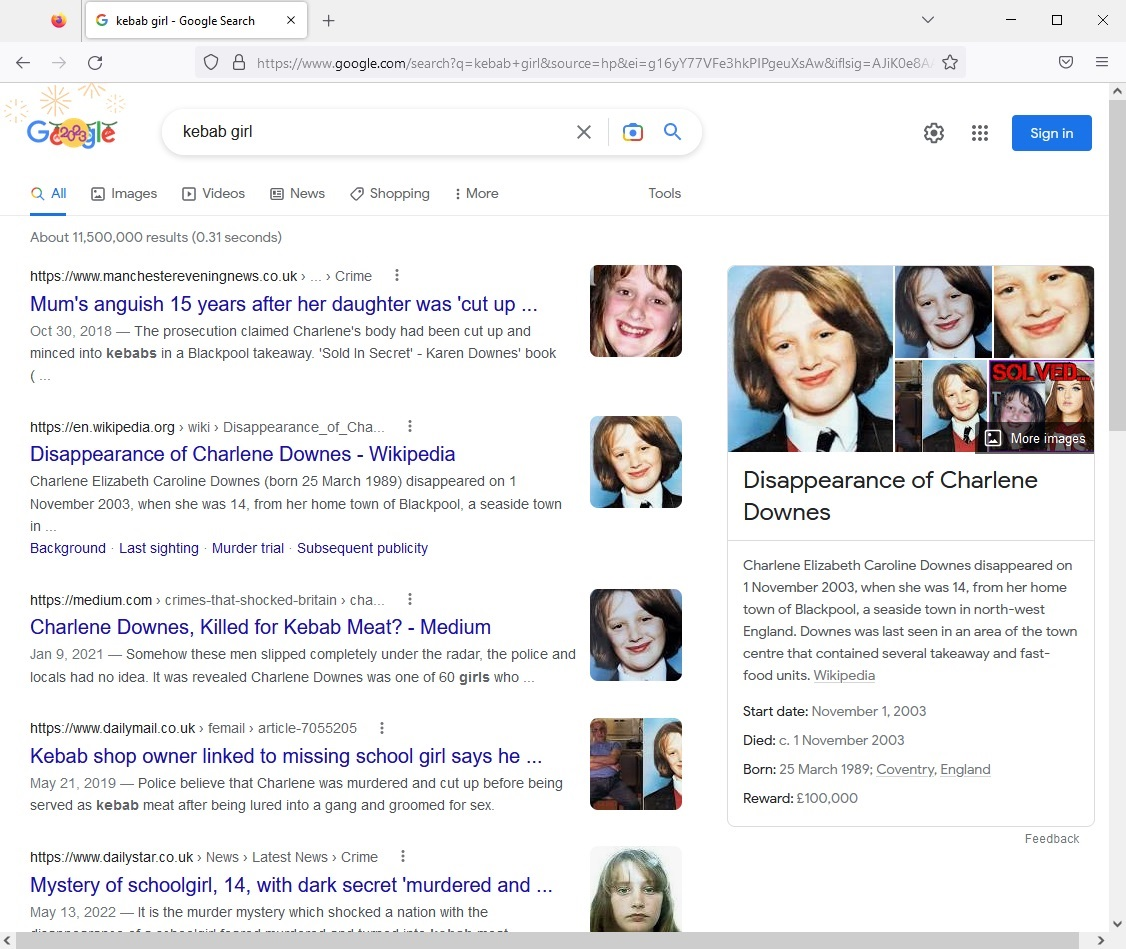Open options for Daily Mail result

tap(382, 728)
